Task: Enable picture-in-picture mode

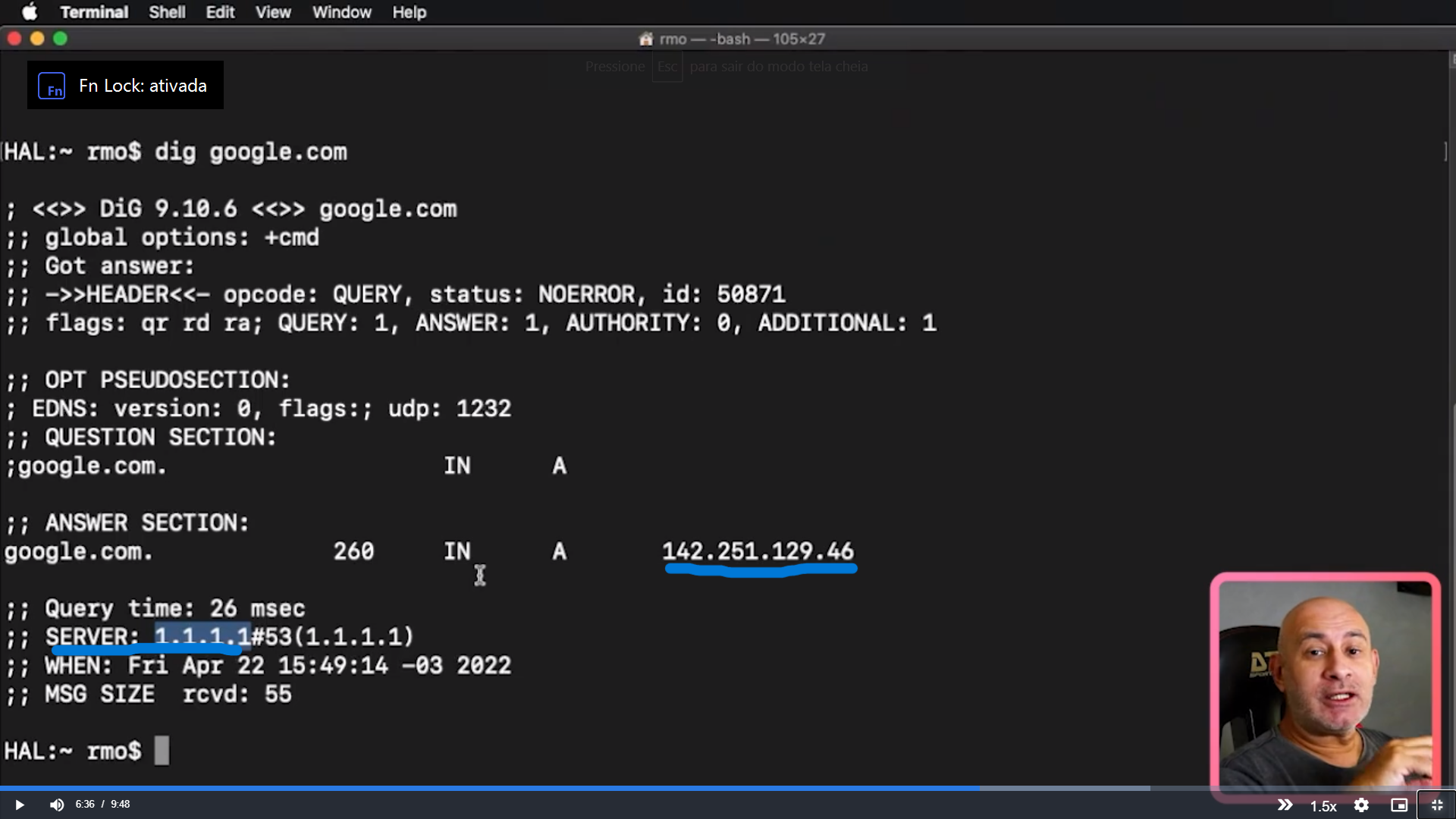Action: [1399, 805]
